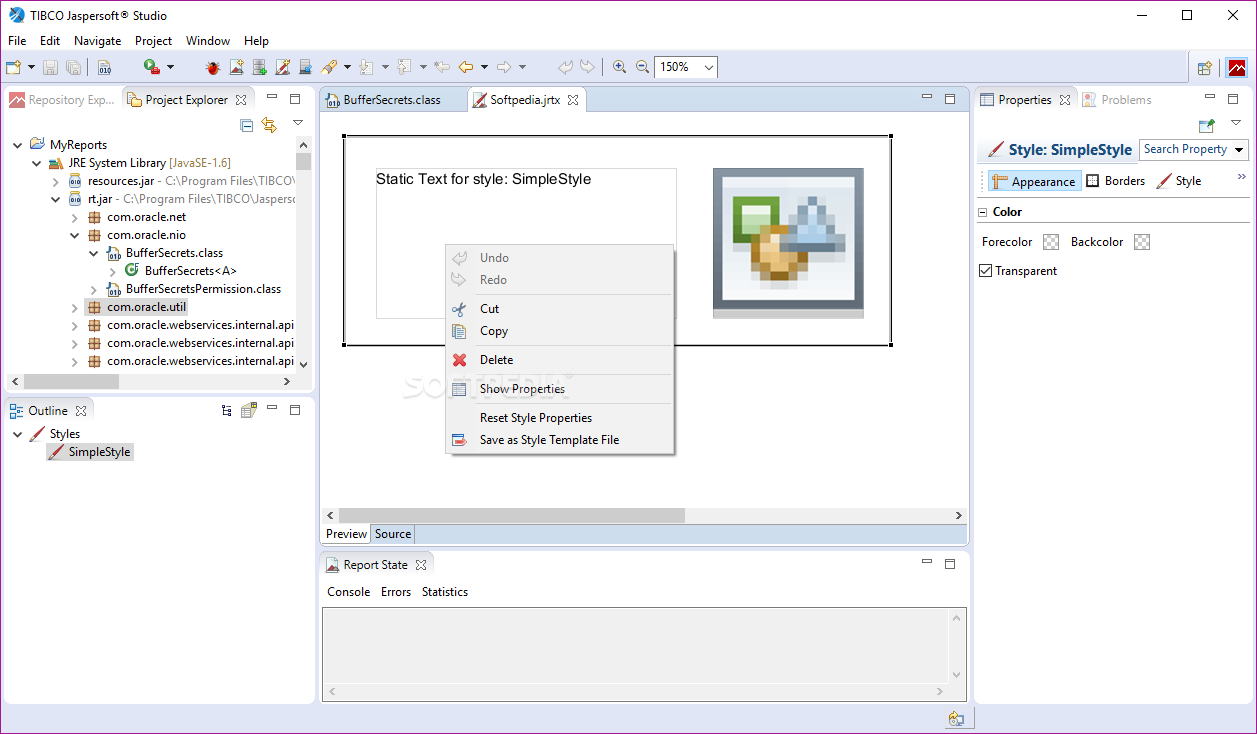1257x734 pixels.
Task: Maximize the Project Explorer panel
Action: (x=295, y=99)
